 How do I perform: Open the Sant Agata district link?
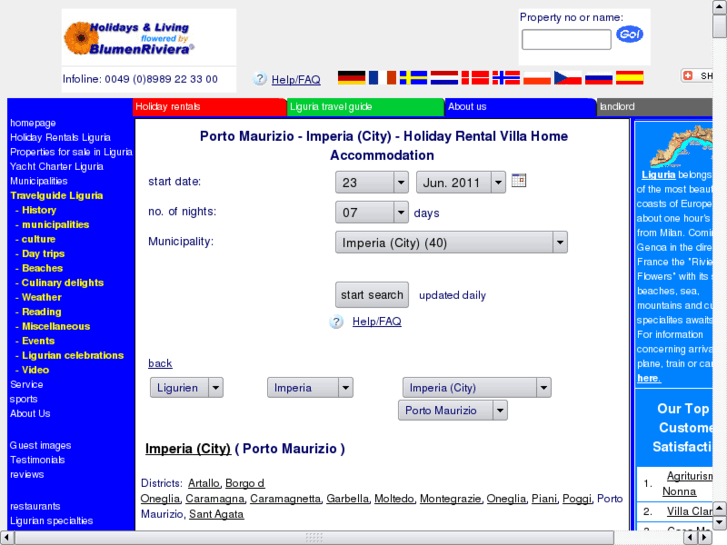point(216,514)
